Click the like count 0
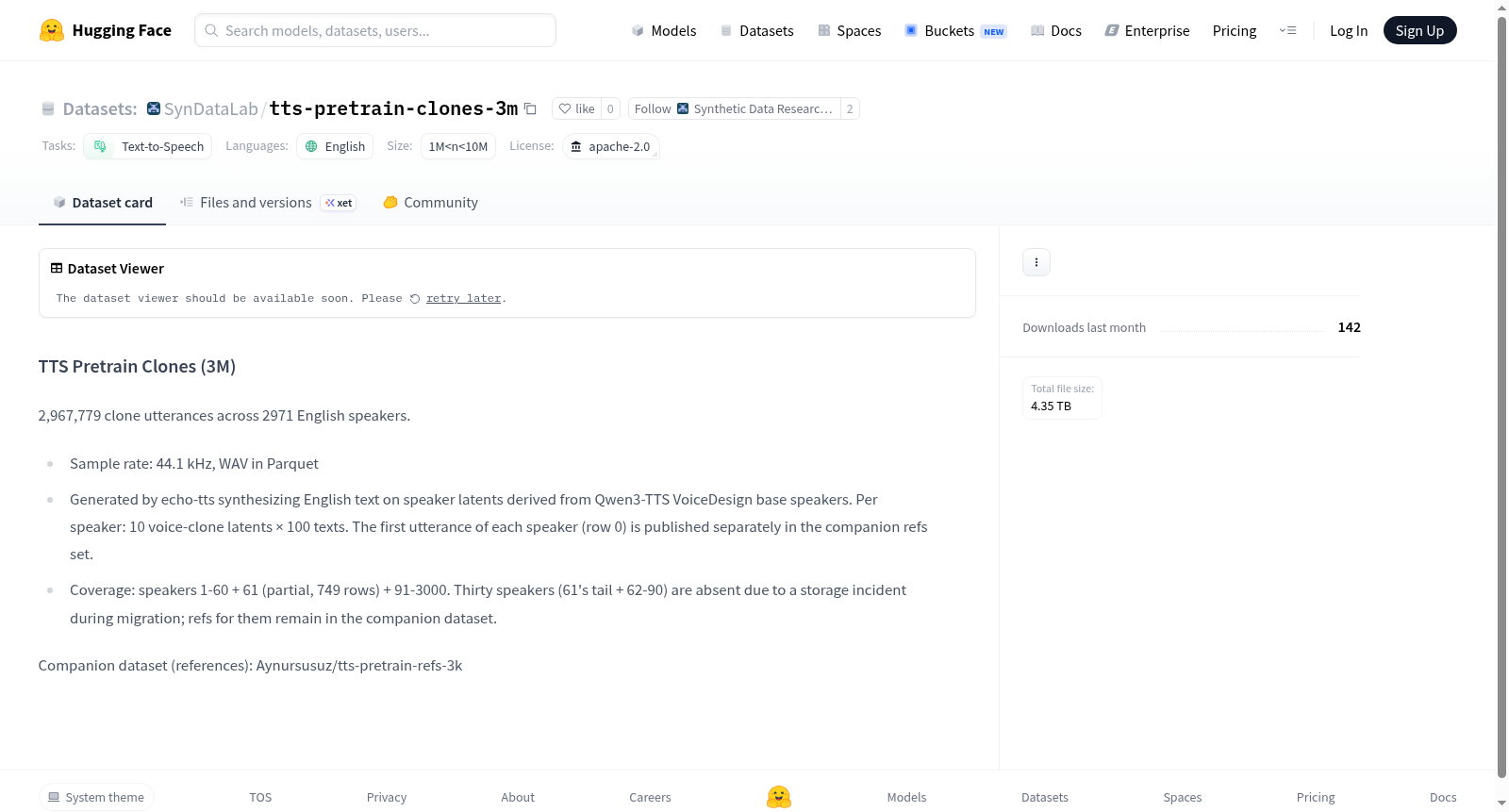The image size is (1509, 812). click(610, 108)
